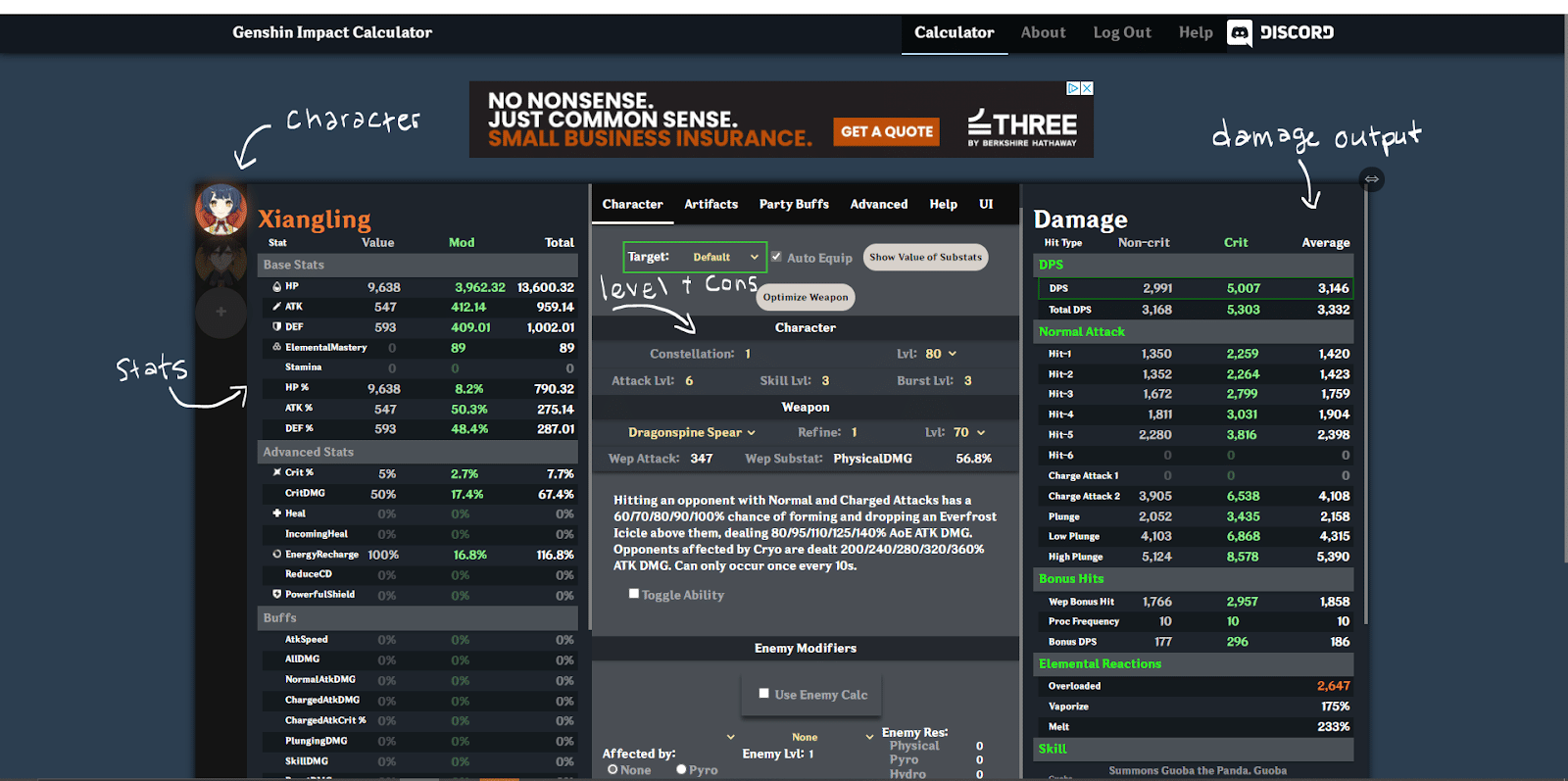Open the Dragonspine Spear weapon dropdown
Screen dimensions: 1568x781
click(x=692, y=432)
